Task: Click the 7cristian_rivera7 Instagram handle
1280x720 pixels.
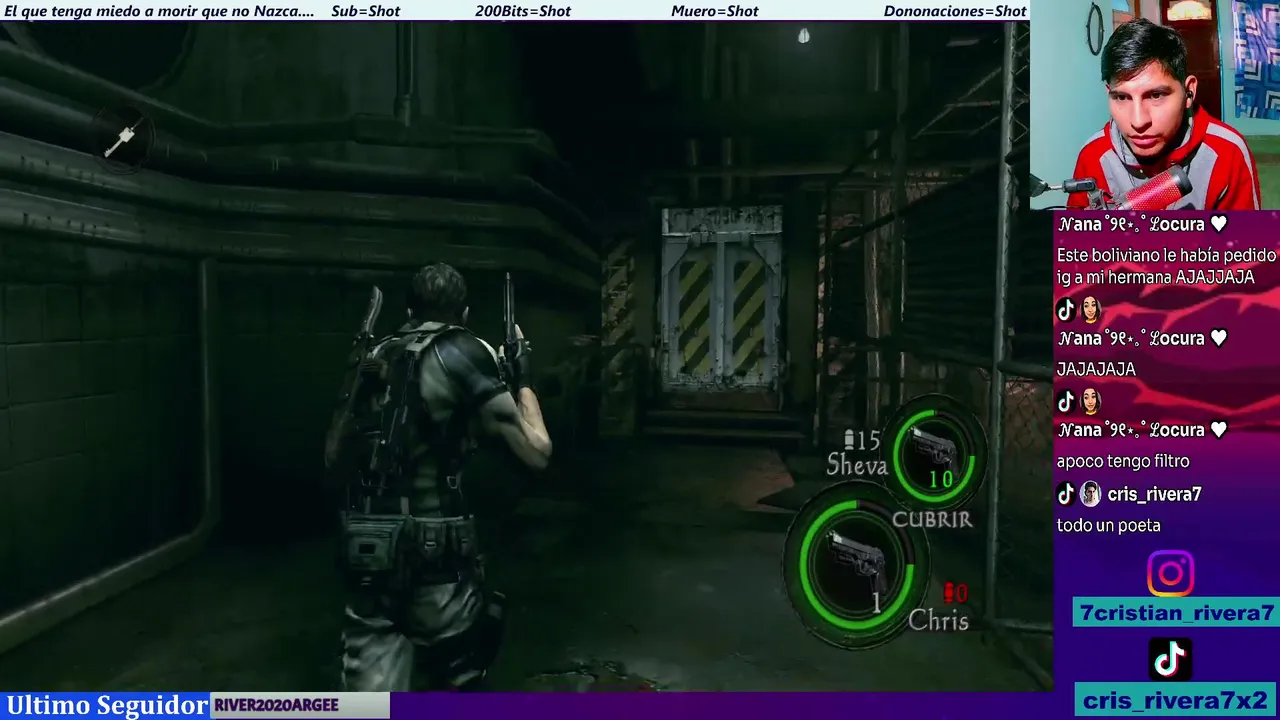Action: [x=1176, y=613]
